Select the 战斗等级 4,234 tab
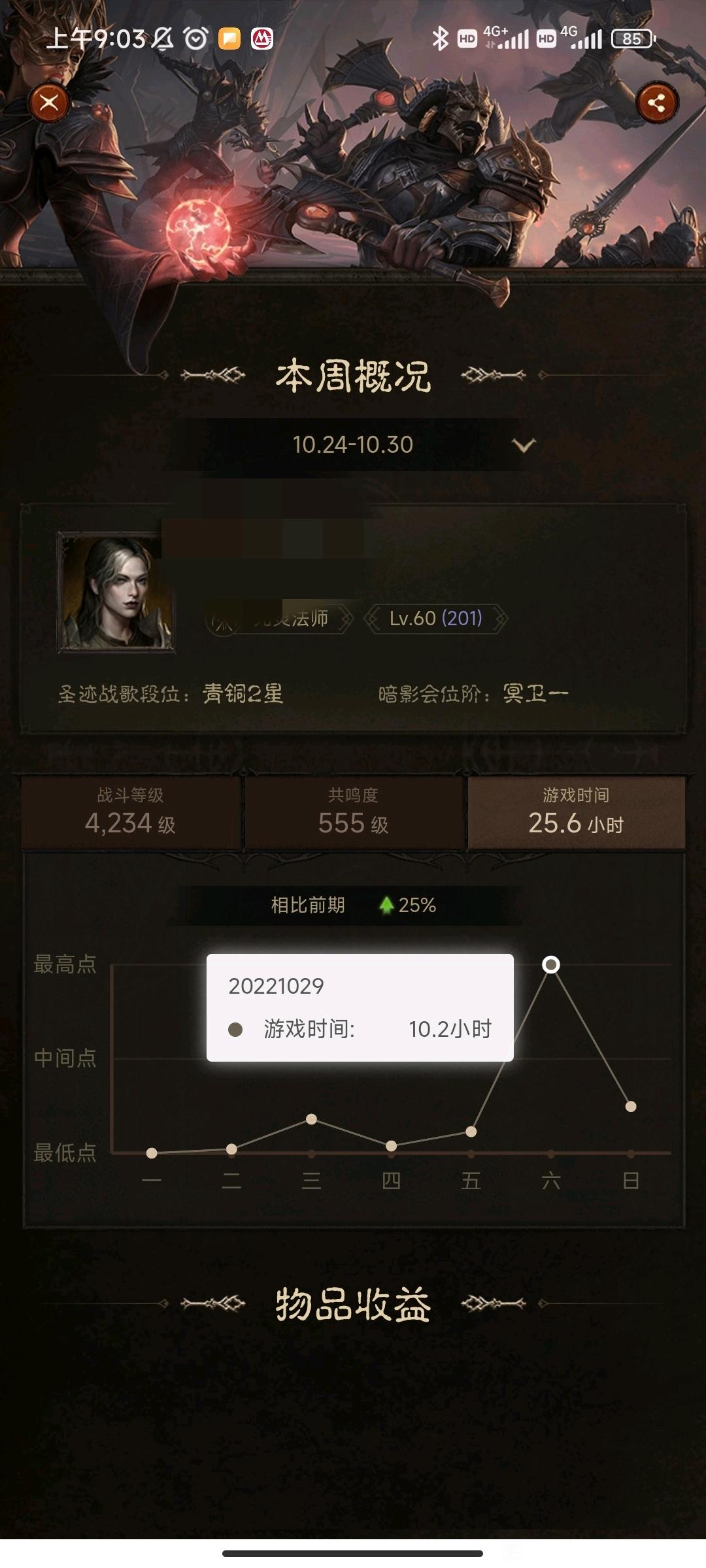 (x=131, y=813)
